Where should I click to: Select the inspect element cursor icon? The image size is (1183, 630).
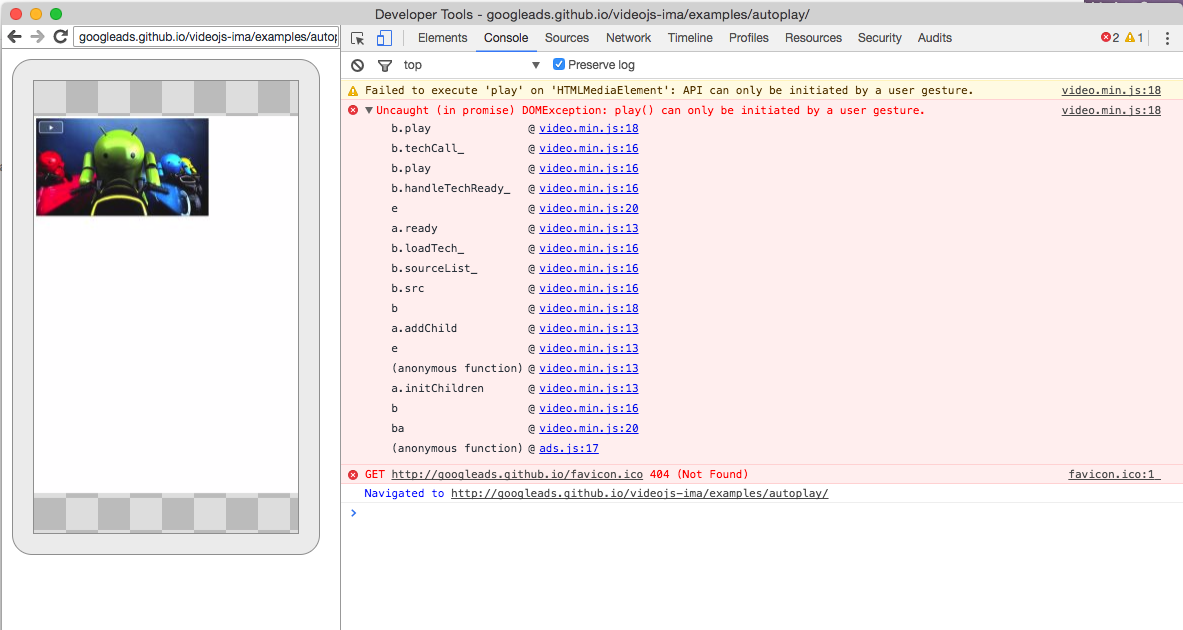[x=357, y=36]
